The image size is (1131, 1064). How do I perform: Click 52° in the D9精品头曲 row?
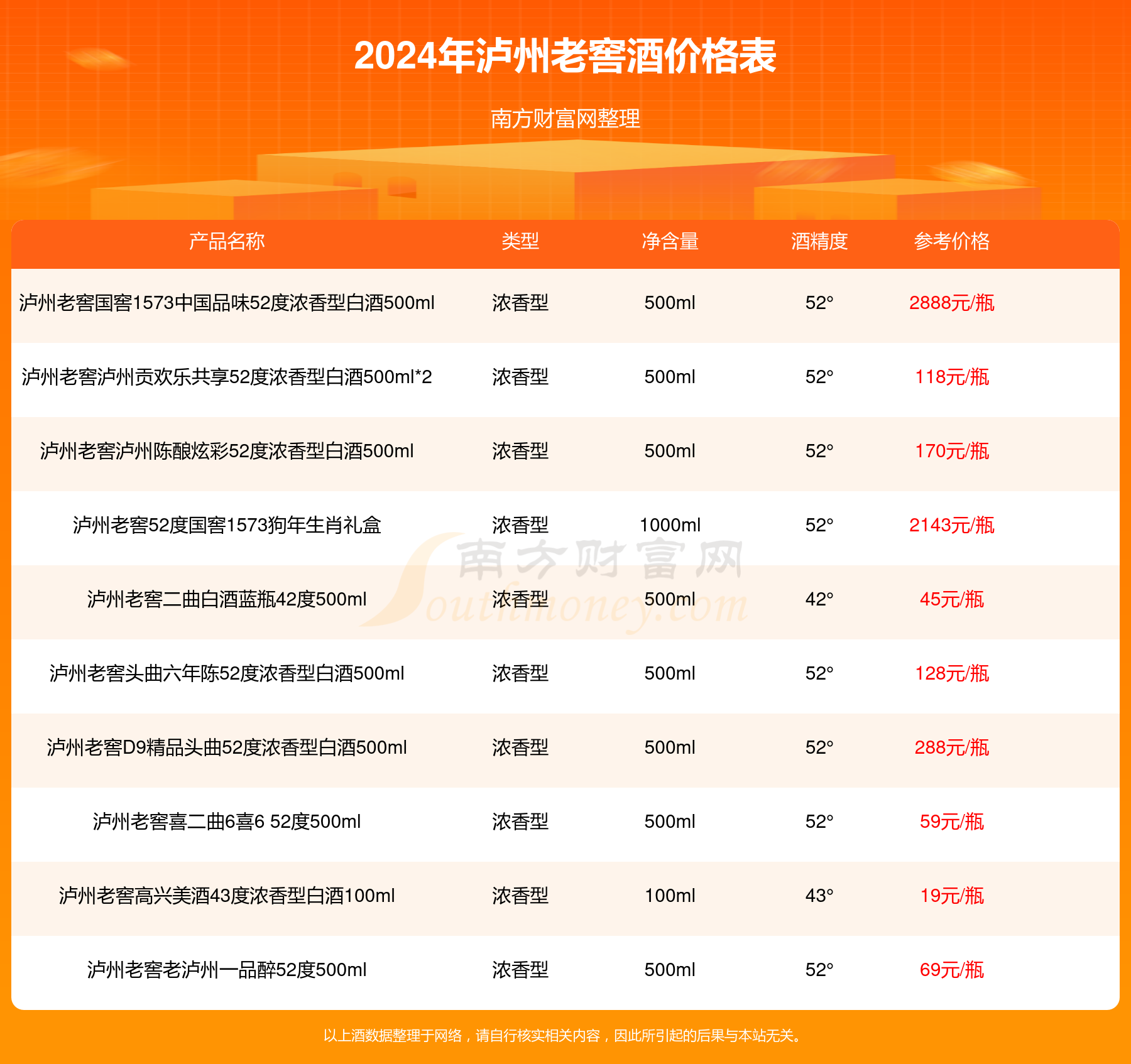coord(819,747)
